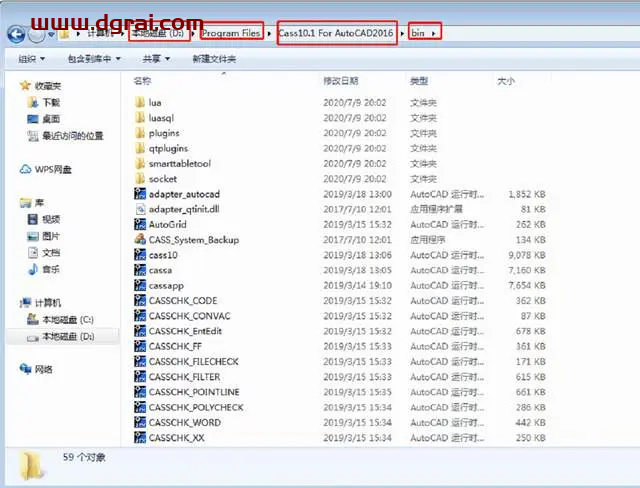
Task: Expand the arrow after the bin breadcrumb
Action: (433, 33)
